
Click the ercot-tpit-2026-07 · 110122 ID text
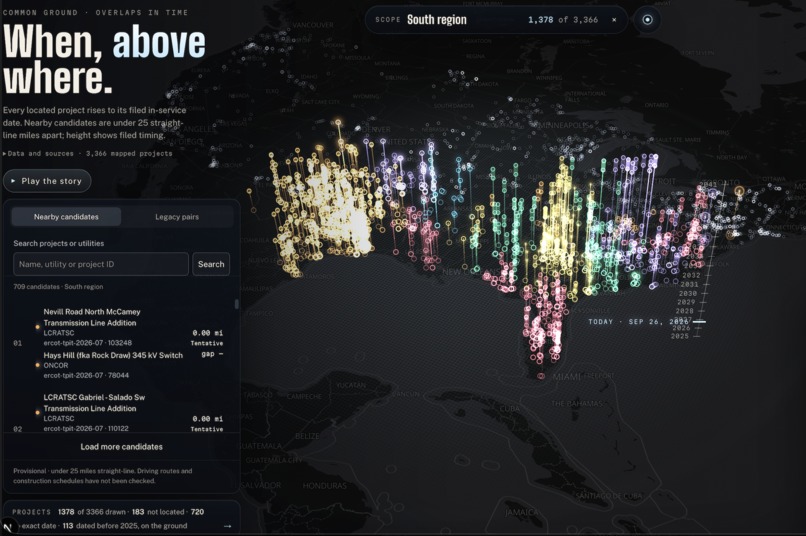coord(86,428)
